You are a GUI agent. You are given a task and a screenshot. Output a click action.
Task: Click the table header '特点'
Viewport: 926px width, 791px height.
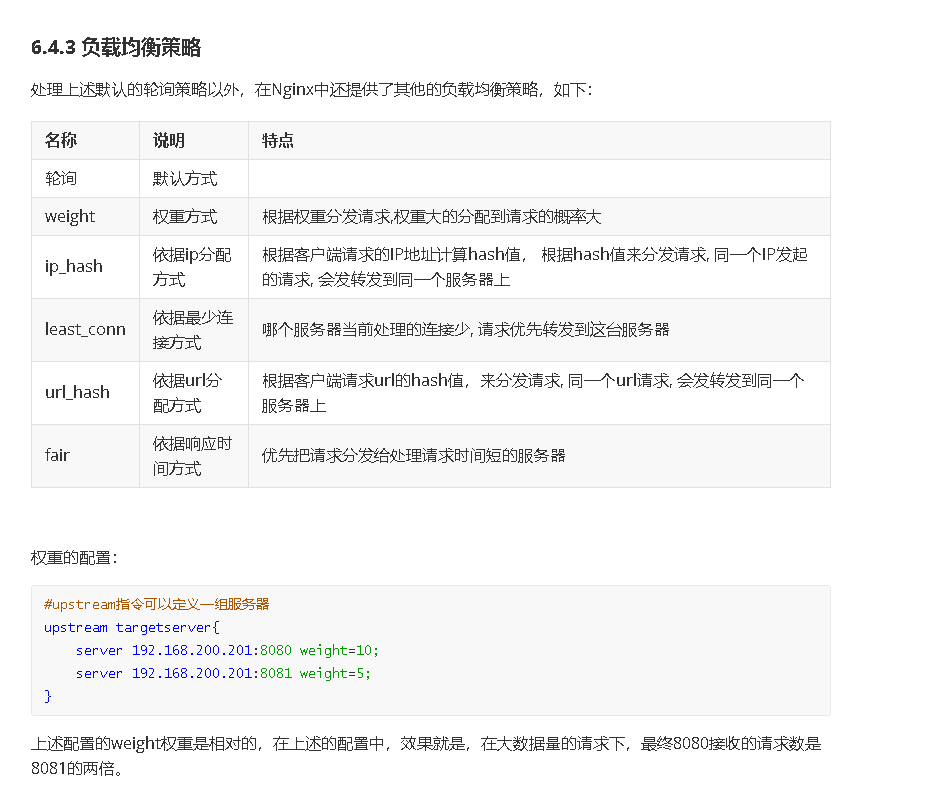278,141
